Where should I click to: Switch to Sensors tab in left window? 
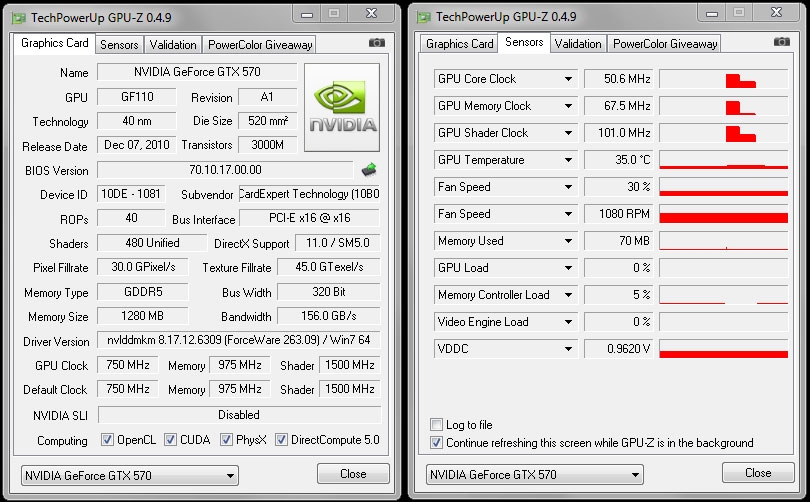click(x=119, y=44)
